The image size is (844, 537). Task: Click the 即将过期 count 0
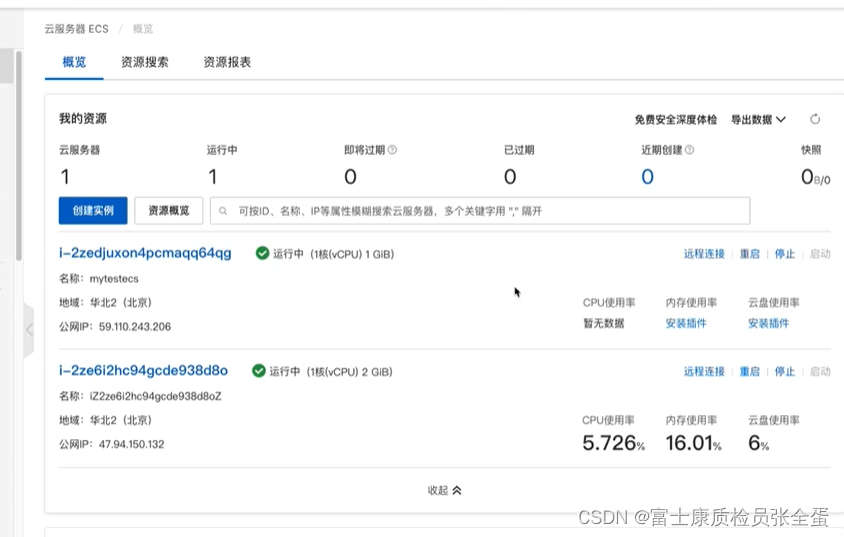pyautogui.click(x=350, y=176)
